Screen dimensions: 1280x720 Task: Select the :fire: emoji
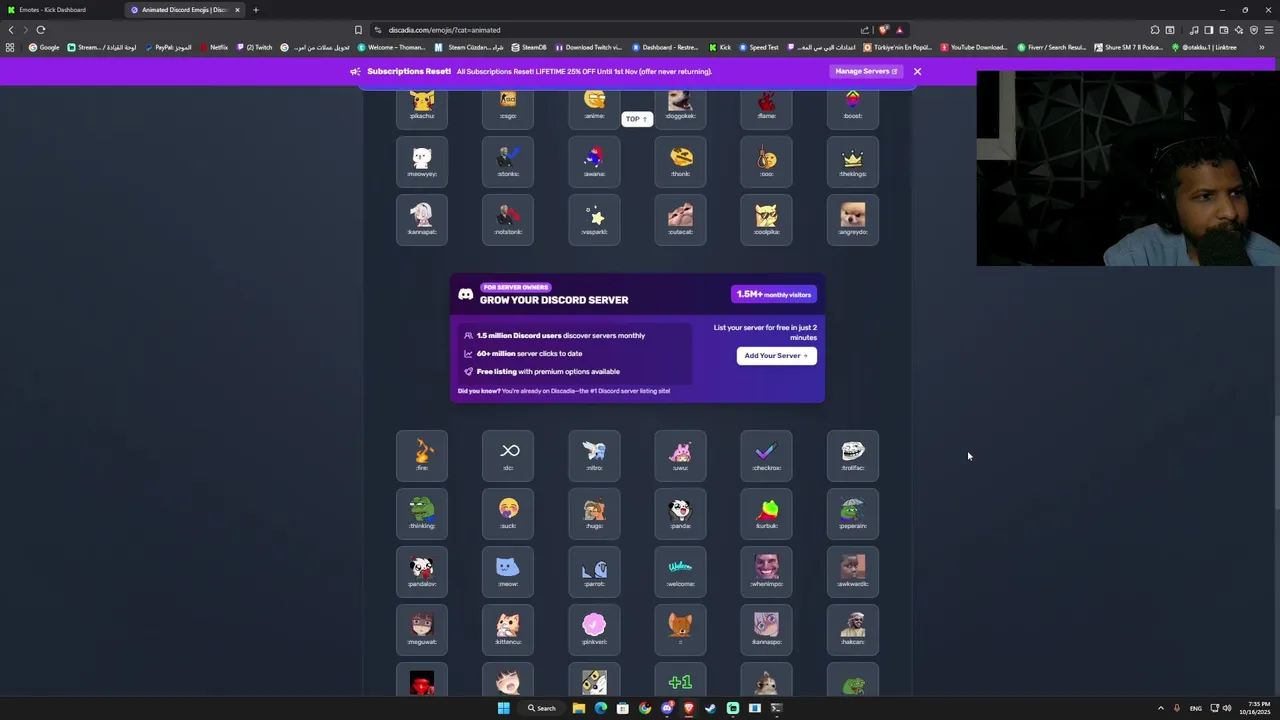(422, 456)
